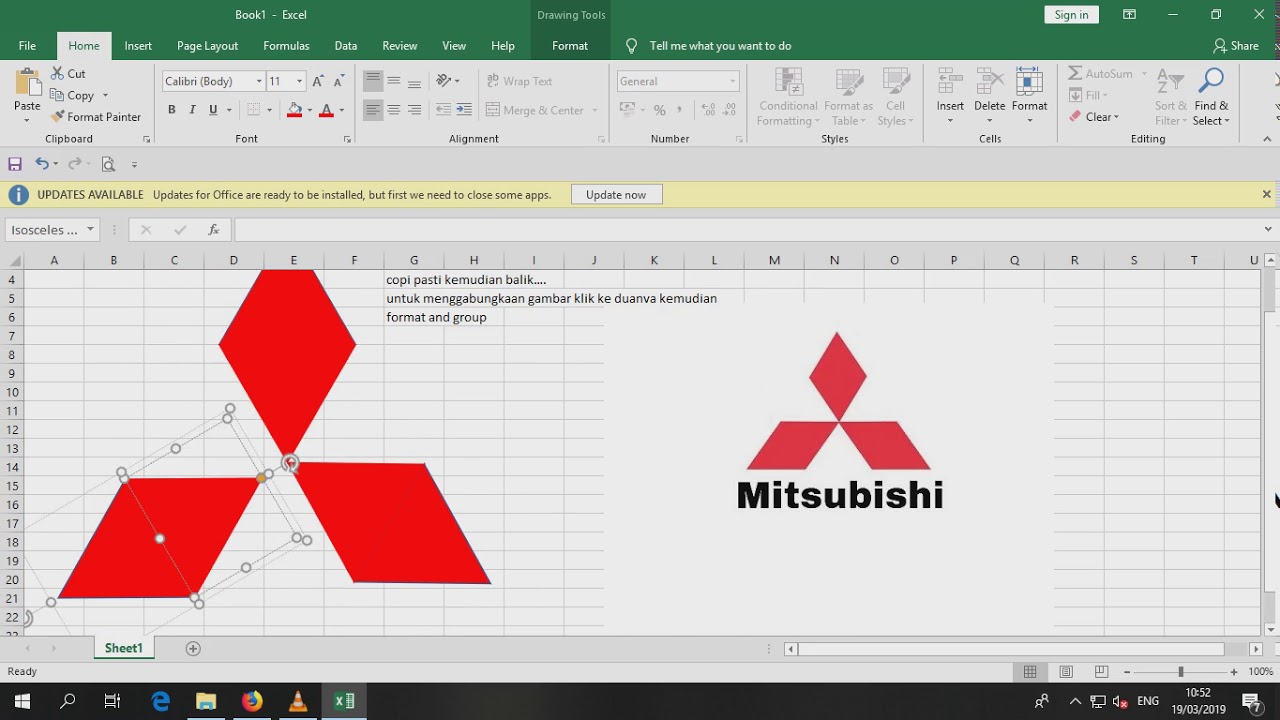Bottom align cell contents
The image size is (1280, 720).
415,81
